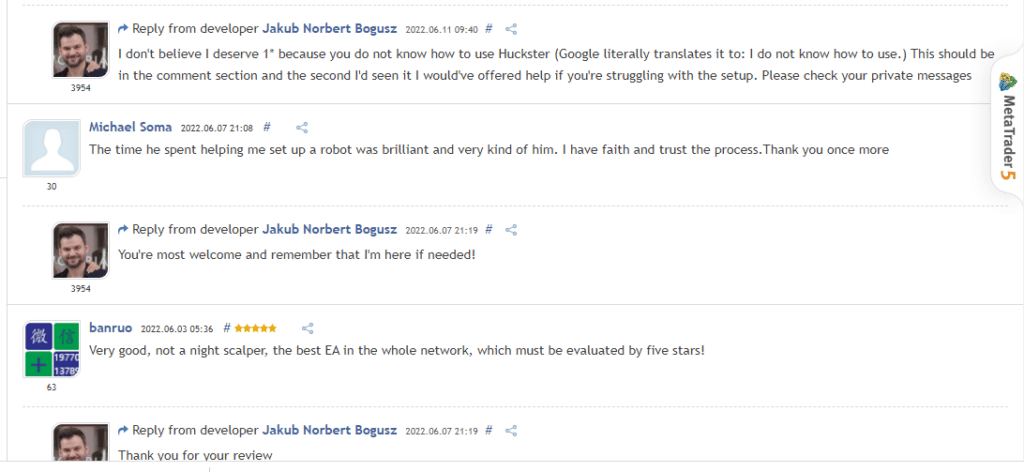Screen dimensions: 1024x472
Task: Click Michael Soma's placeholder avatar
Action: click(x=51, y=149)
